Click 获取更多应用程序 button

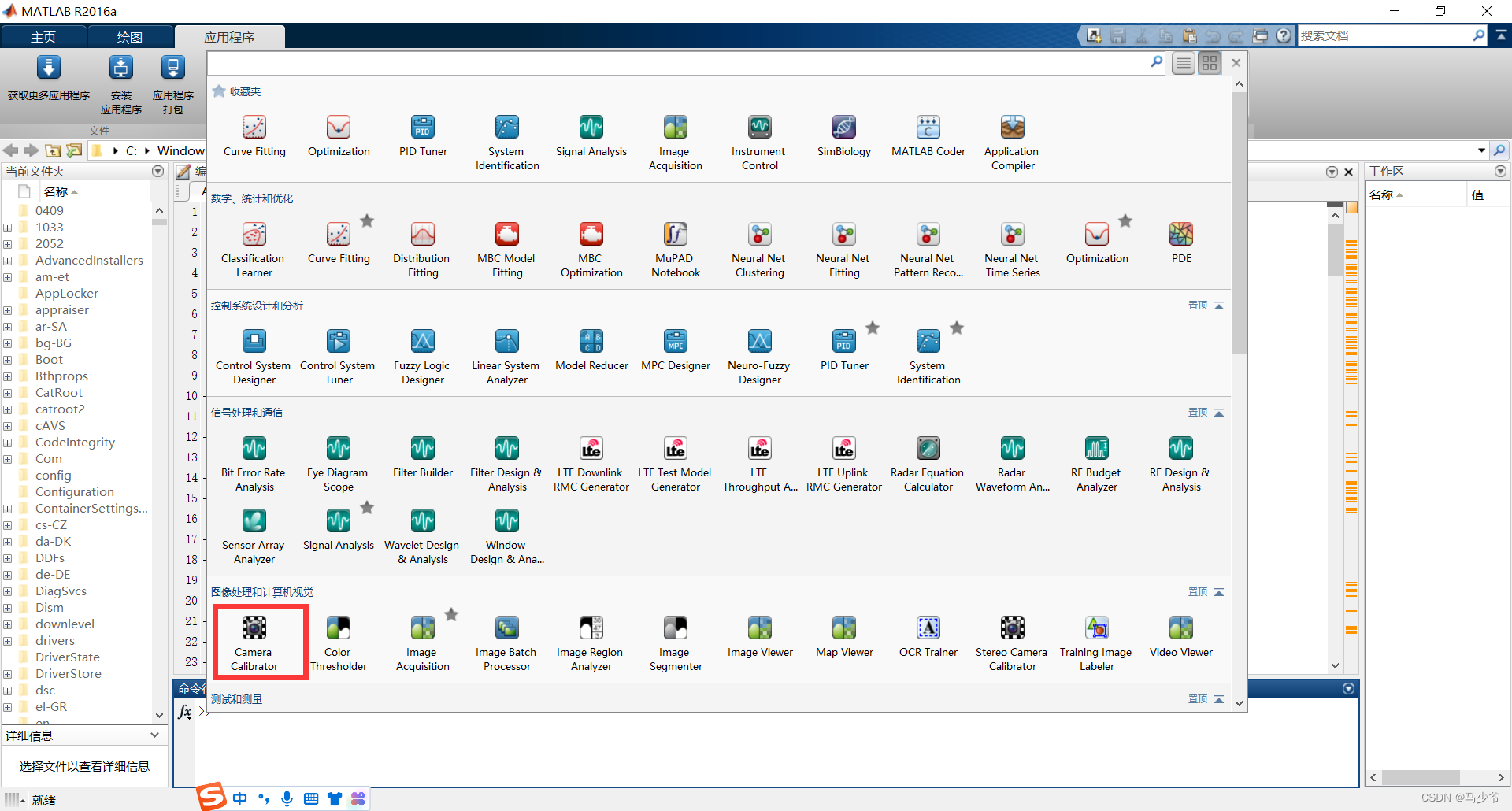[x=49, y=80]
